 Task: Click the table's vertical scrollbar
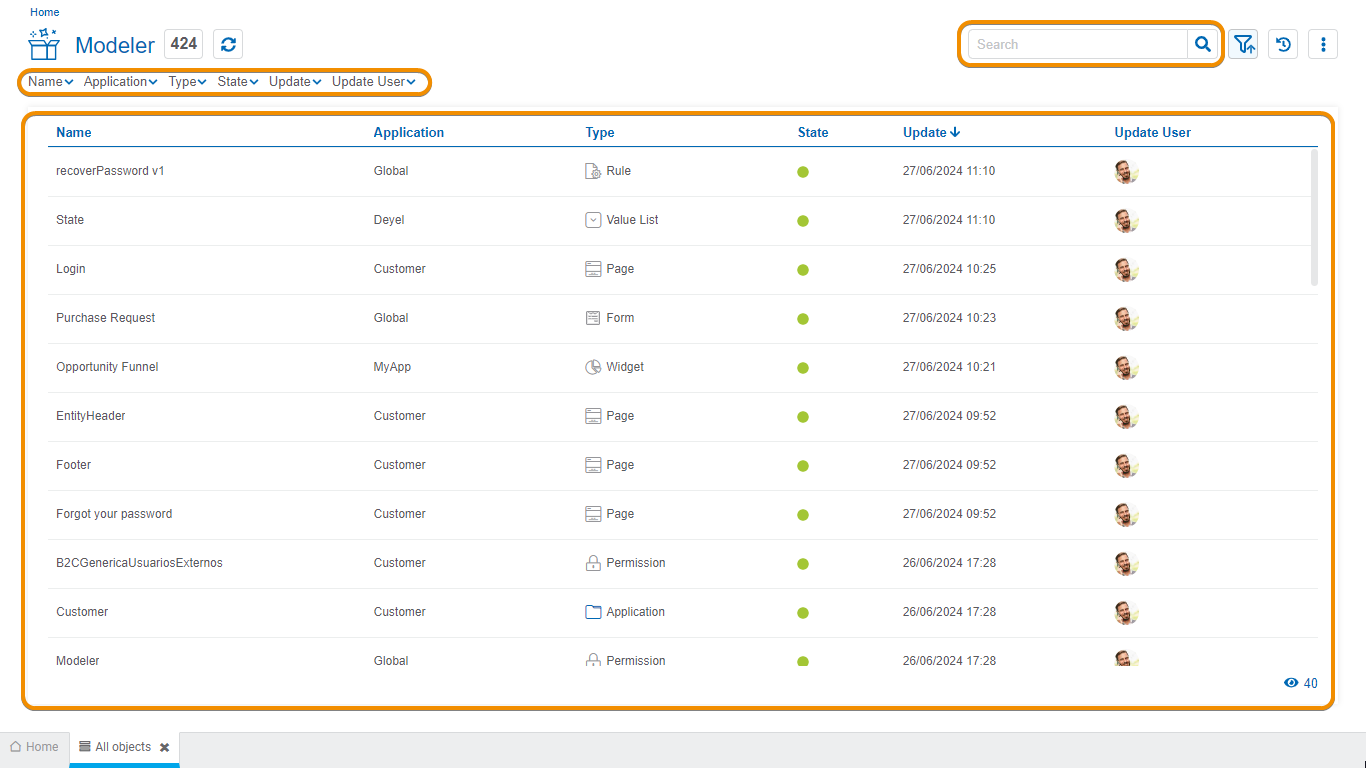click(x=1314, y=217)
